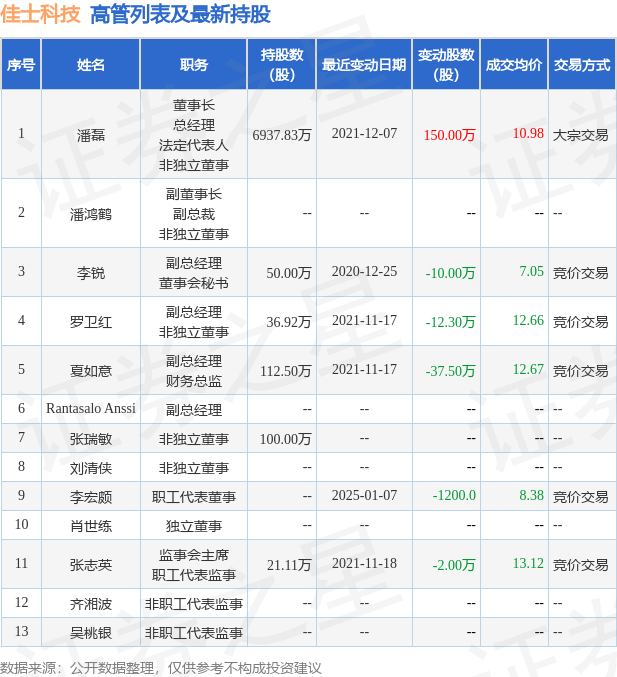Click 董事长 title in row 1
This screenshot has width=617, height=677.
[194, 105]
